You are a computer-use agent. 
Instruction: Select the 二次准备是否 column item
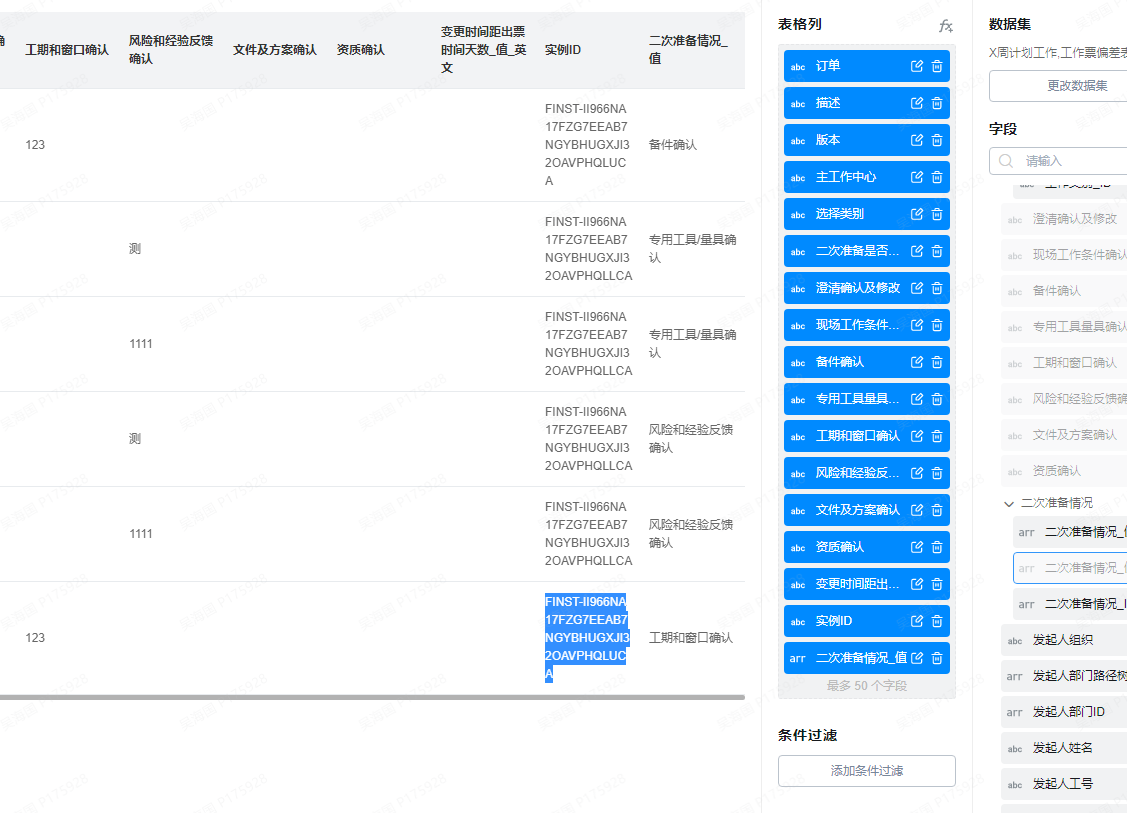pos(867,251)
